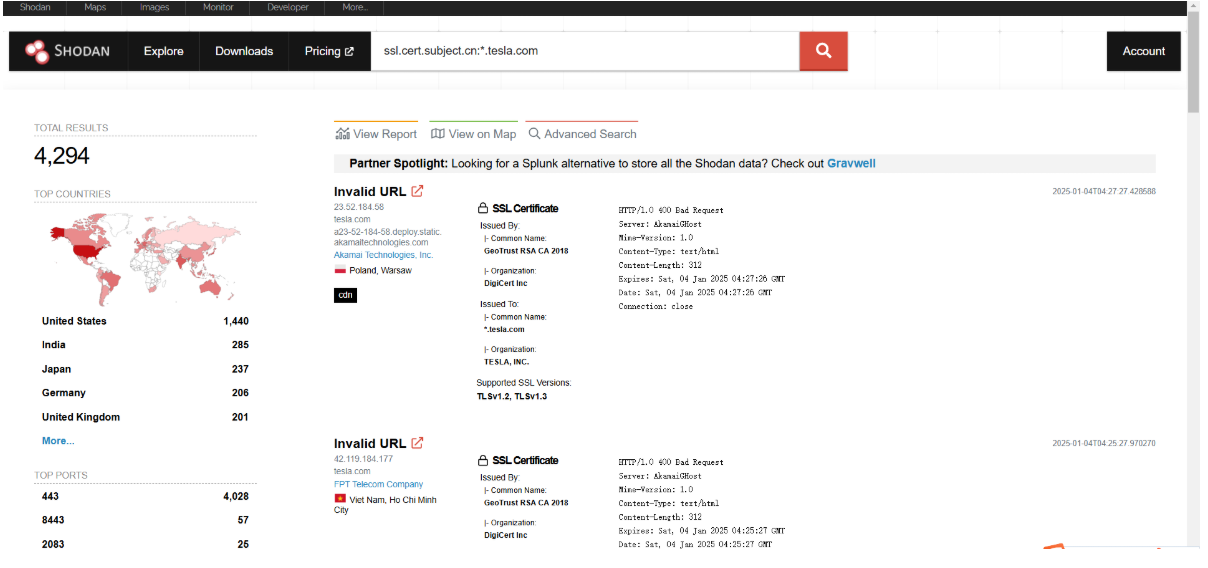Open external link icon beside second Invalid URL
Viewport: 1208px width, 568px height.
pos(417,443)
